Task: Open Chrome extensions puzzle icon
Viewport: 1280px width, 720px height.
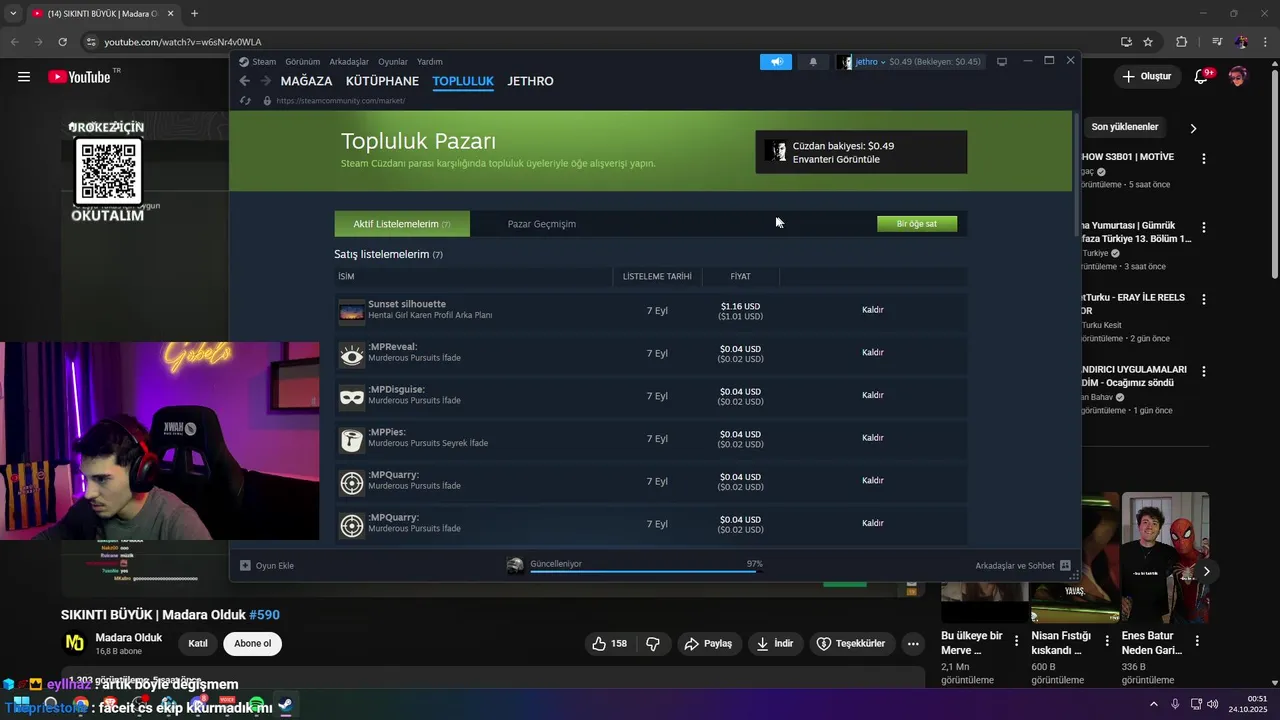Action: (x=1182, y=42)
